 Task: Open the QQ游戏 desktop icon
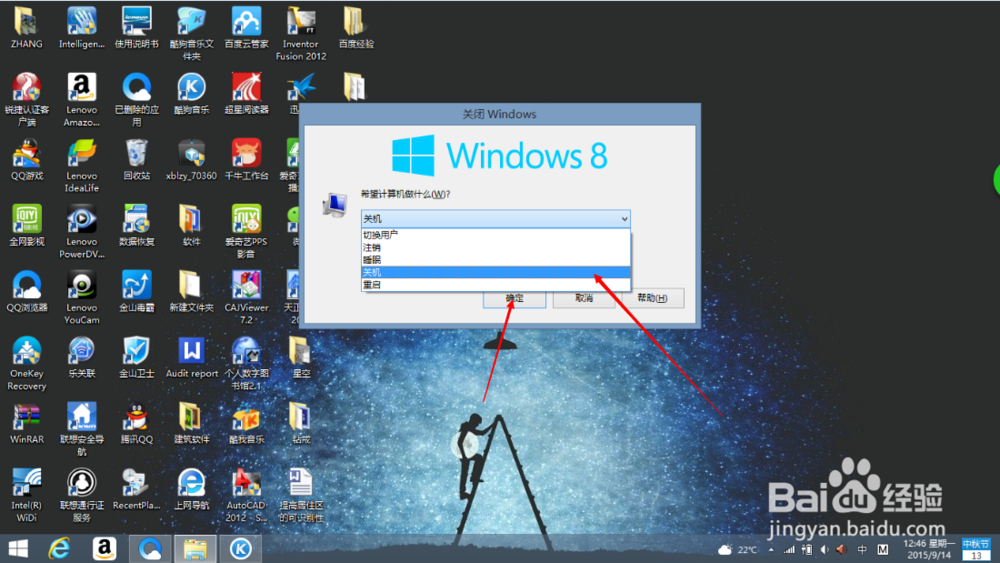[x=27, y=159]
